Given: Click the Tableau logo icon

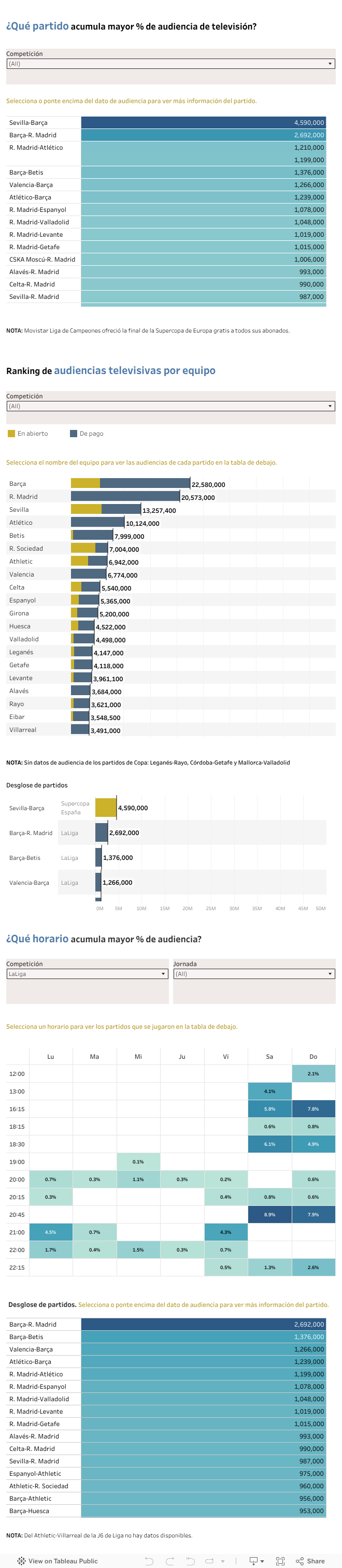Looking at the screenshot, I should [21, 1561].
